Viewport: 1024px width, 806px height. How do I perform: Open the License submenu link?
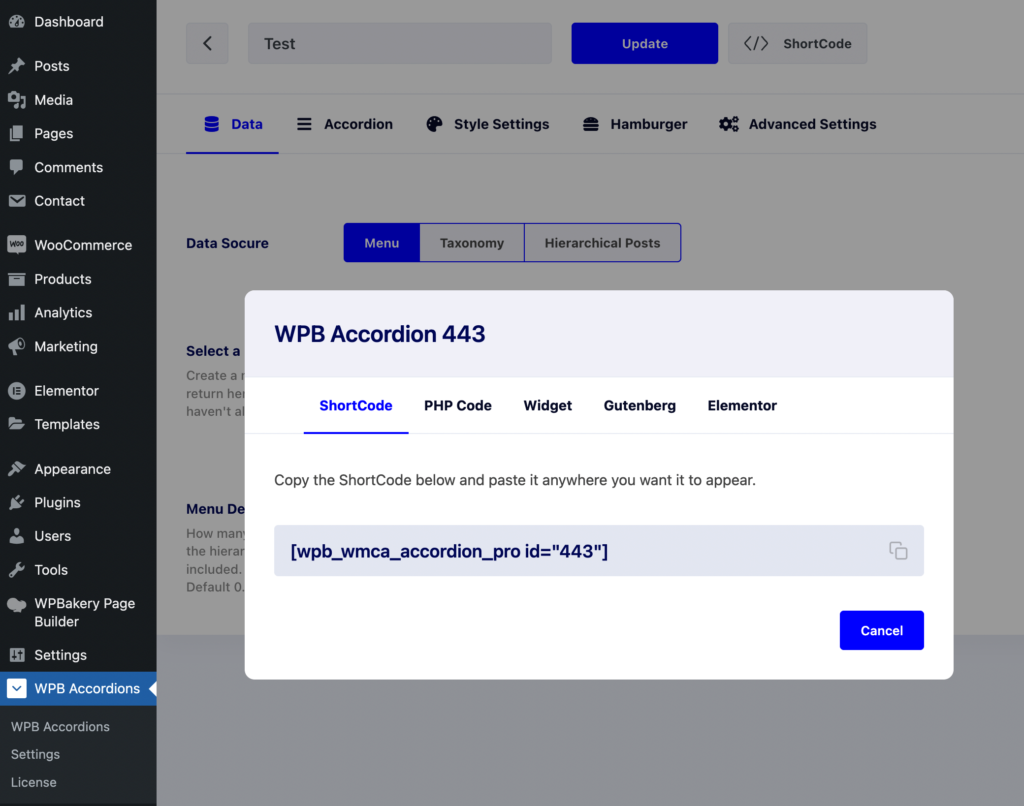point(34,782)
